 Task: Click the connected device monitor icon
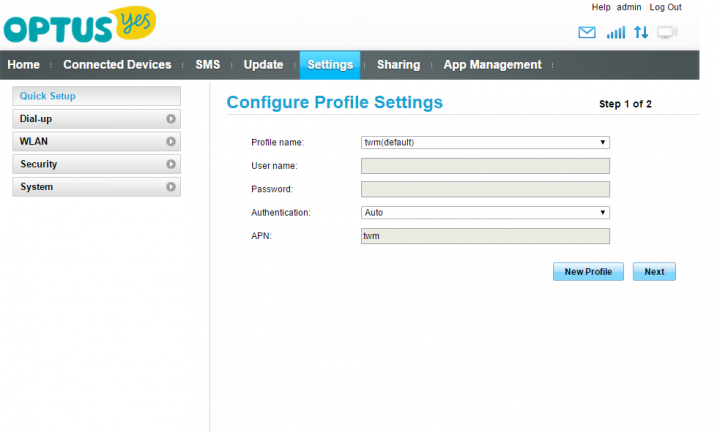[x=667, y=33]
